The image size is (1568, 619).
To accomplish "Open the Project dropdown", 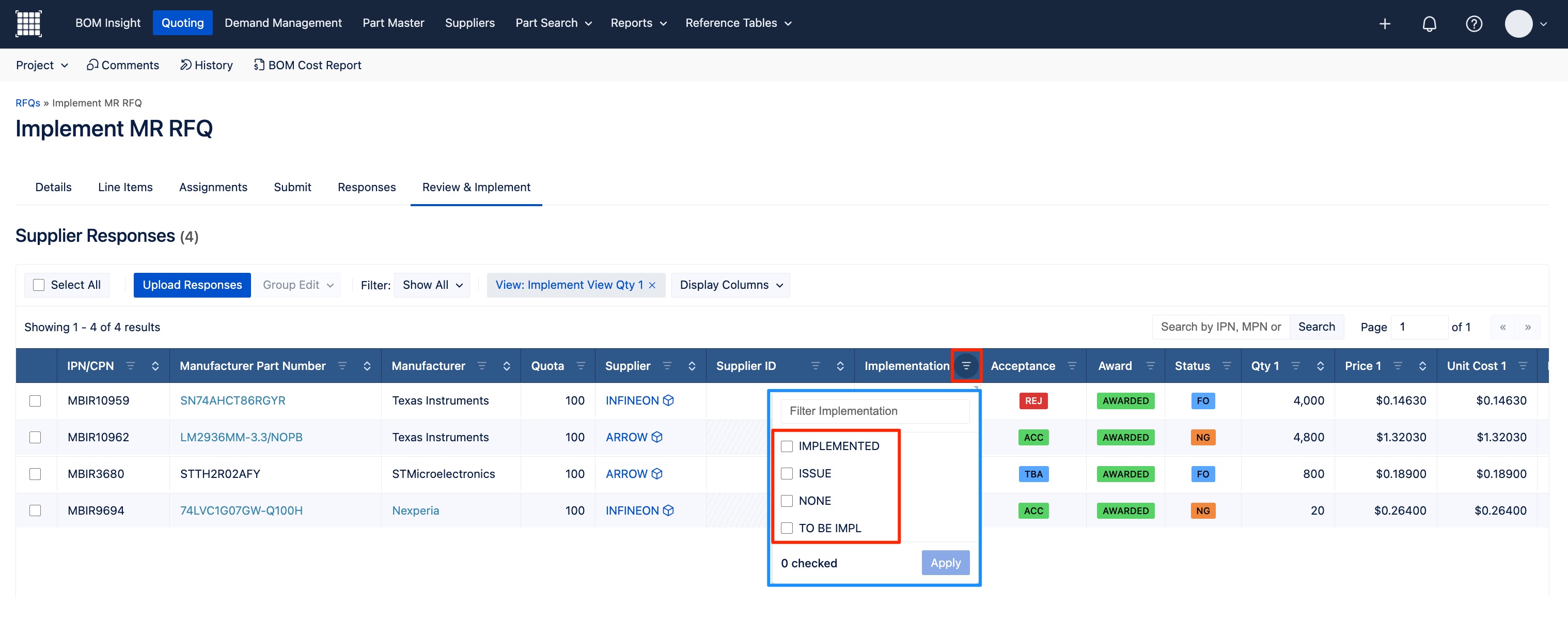I will (x=42, y=65).
